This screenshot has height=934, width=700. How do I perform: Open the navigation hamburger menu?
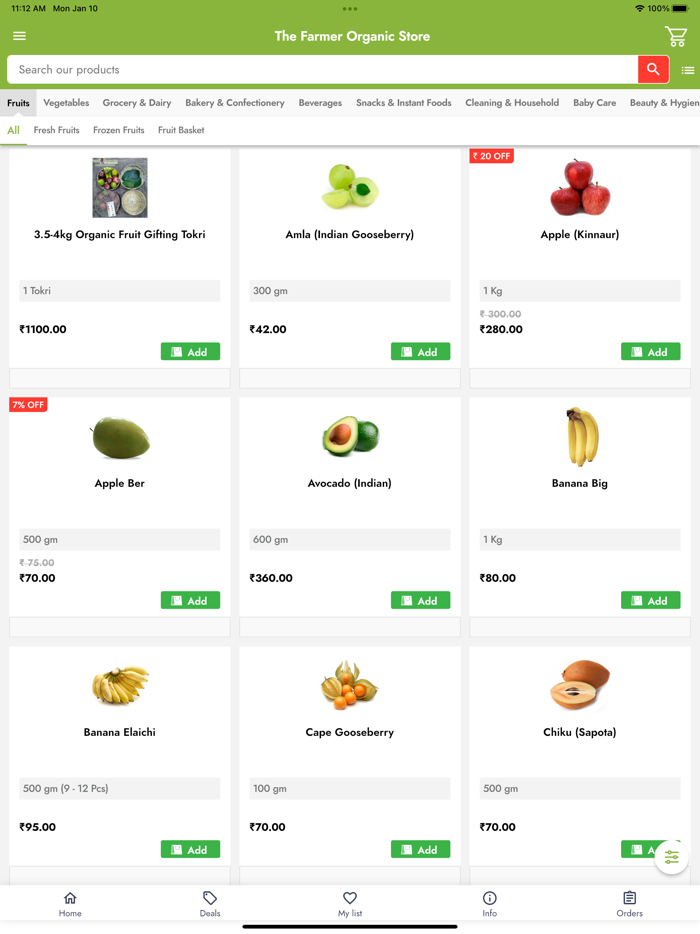pos(19,35)
